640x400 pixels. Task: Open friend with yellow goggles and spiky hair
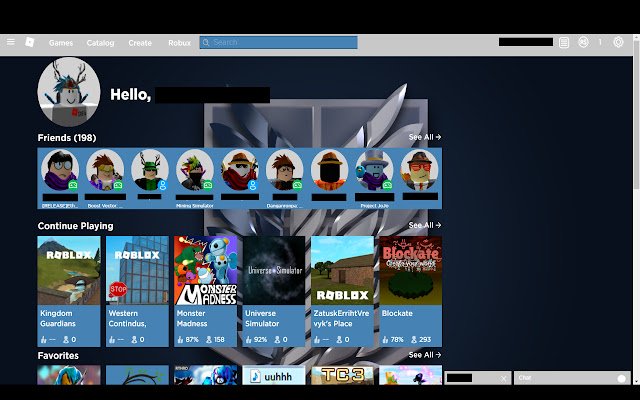click(105, 170)
